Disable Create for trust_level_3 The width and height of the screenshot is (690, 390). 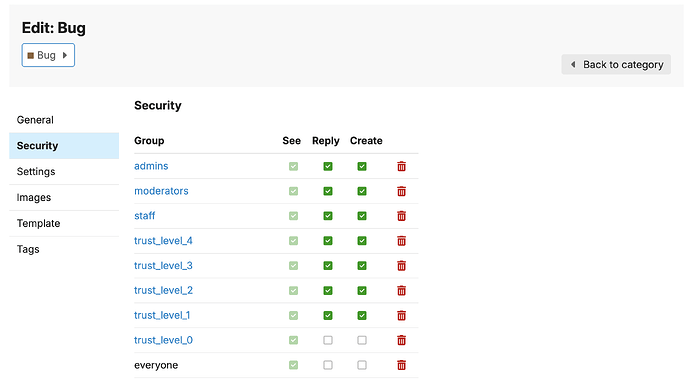[x=362, y=266]
